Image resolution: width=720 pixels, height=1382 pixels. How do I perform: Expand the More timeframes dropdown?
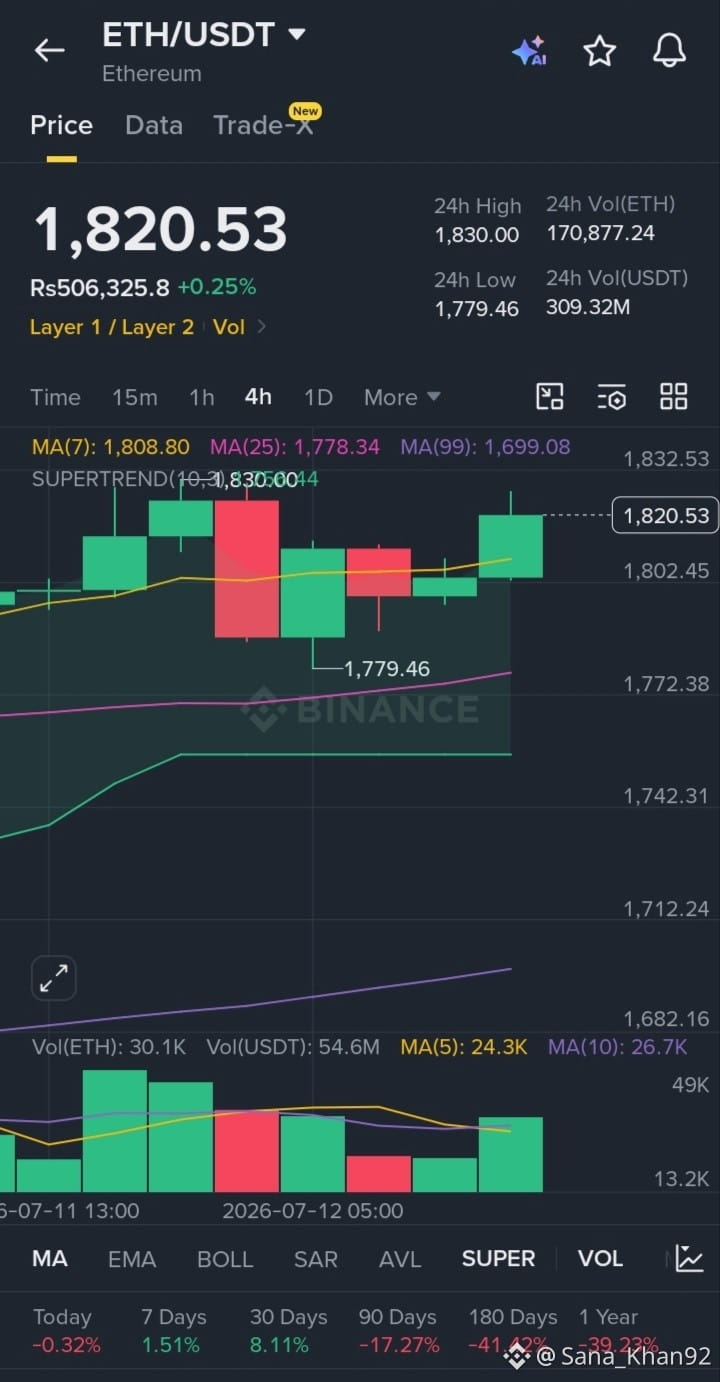coord(402,397)
